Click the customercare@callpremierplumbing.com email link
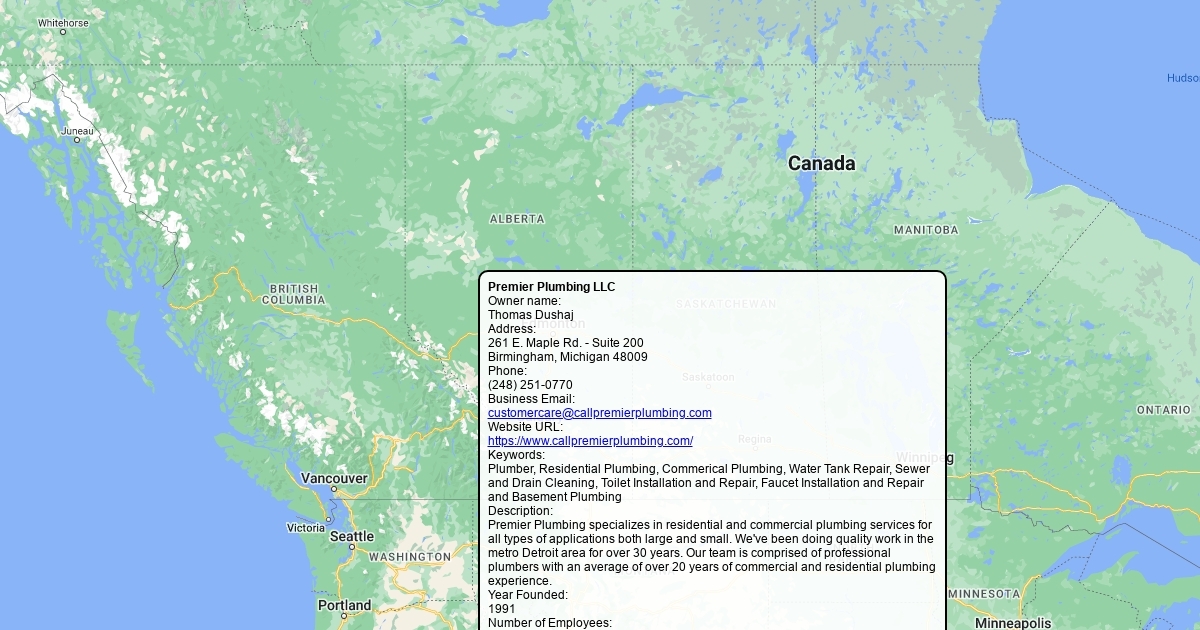 coord(599,413)
